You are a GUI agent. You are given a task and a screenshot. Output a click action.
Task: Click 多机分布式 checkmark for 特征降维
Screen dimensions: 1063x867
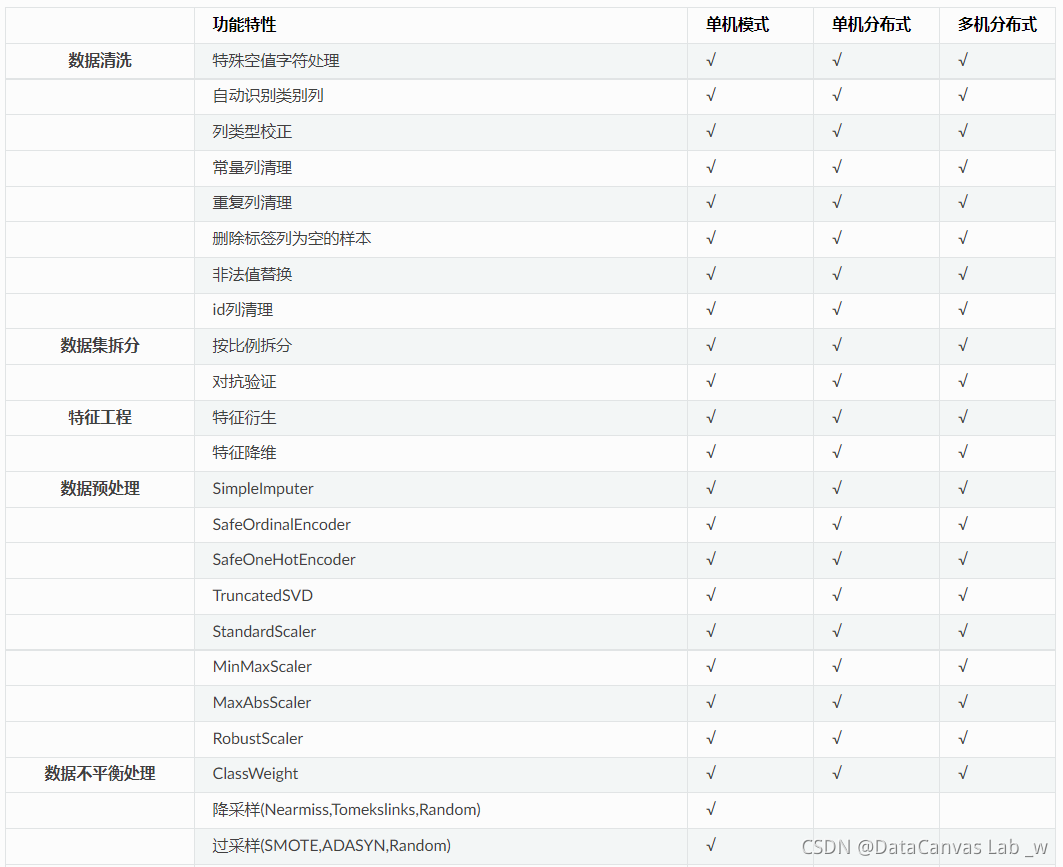(x=963, y=452)
